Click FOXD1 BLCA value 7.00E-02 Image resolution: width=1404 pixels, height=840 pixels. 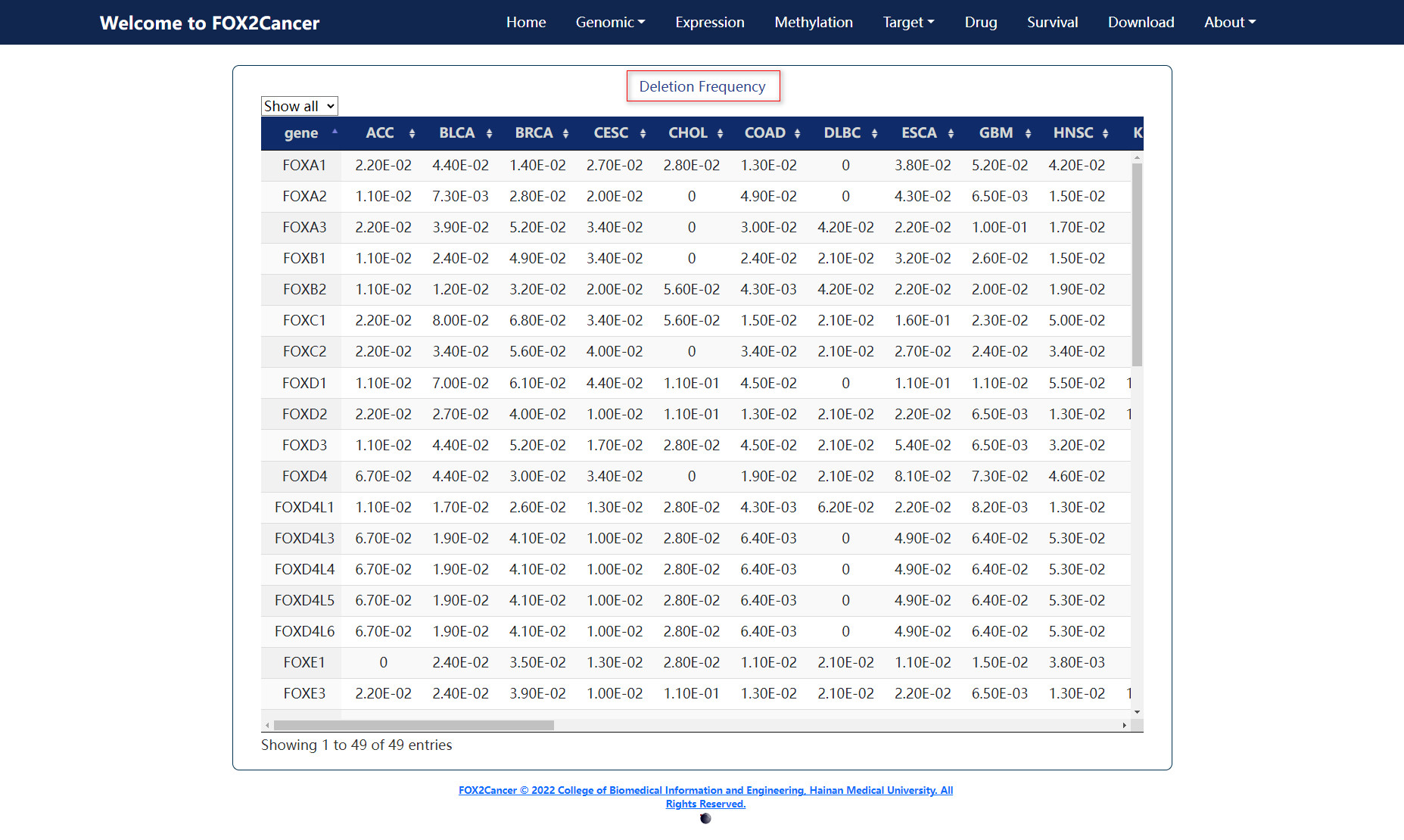coord(460,383)
